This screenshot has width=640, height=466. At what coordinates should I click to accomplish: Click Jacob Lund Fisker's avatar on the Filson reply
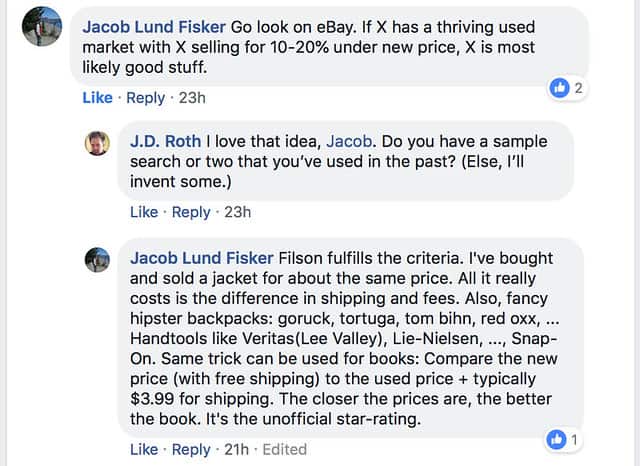(x=97, y=259)
